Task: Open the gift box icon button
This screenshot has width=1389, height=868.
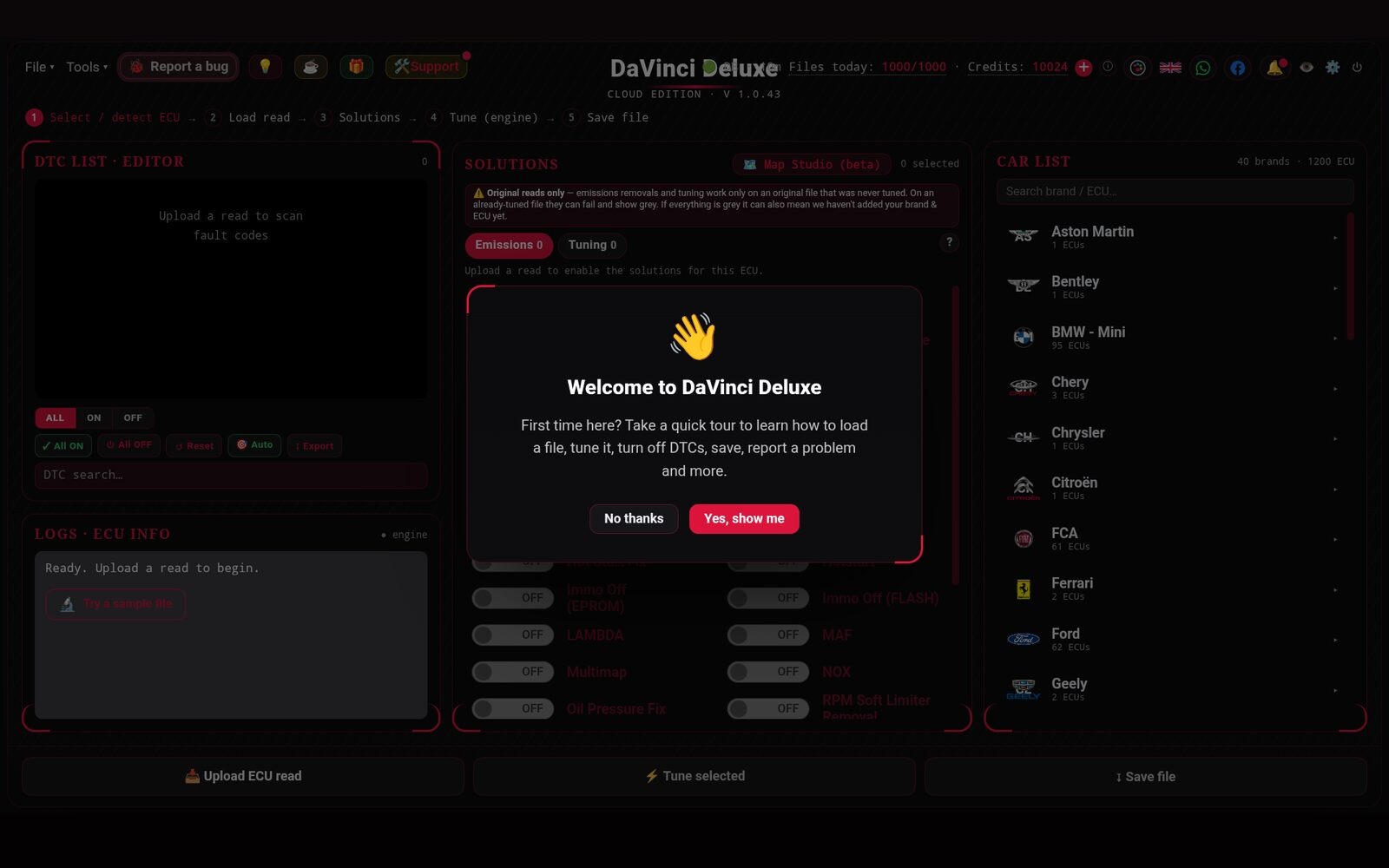Action: [x=356, y=67]
